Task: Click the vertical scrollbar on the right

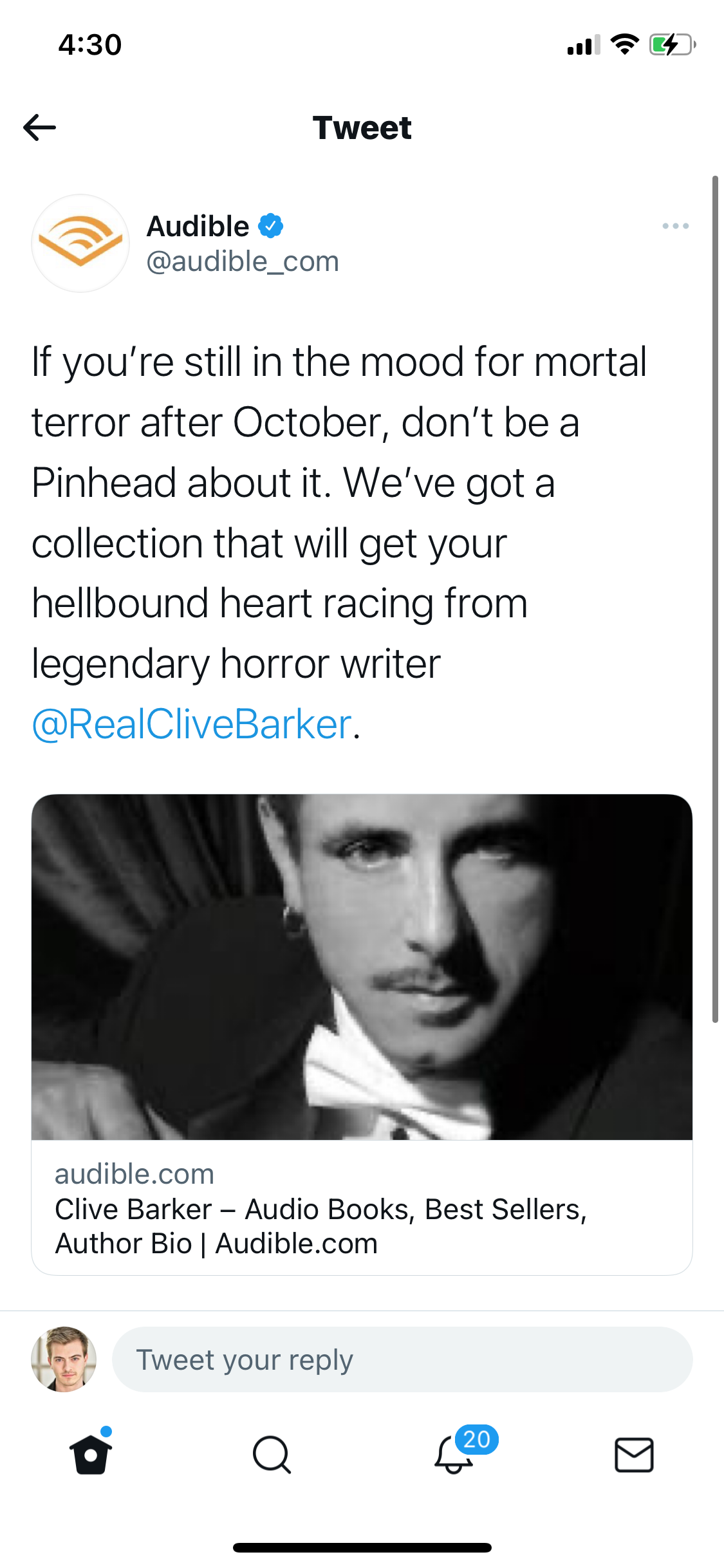Action: 714,599
